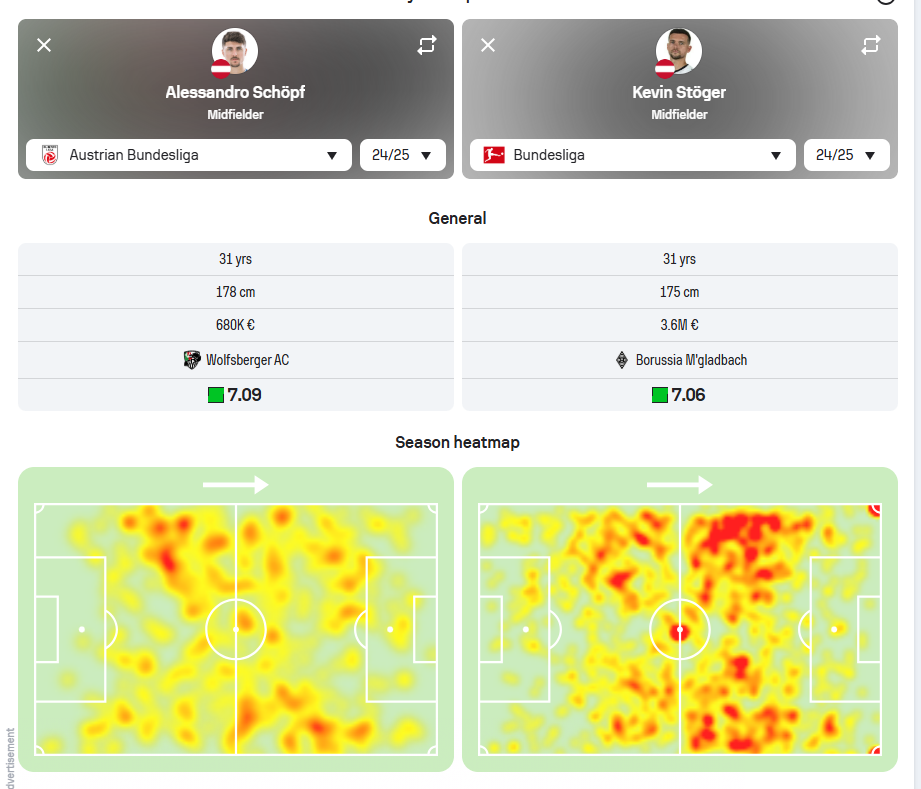Screen dimensions: 921x789
Task: Open the Bundesliga league dropdown for Stöger
Action: tap(633, 155)
